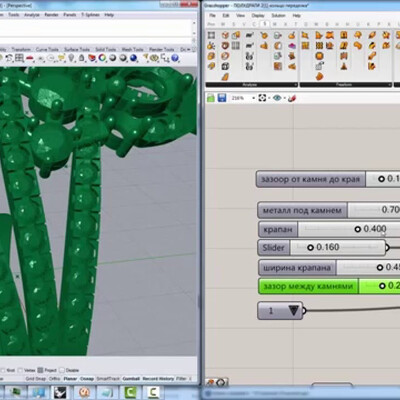Switch to Surface Tools tab
The height and width of the screenshot is (400, 400).
point(77,49)
